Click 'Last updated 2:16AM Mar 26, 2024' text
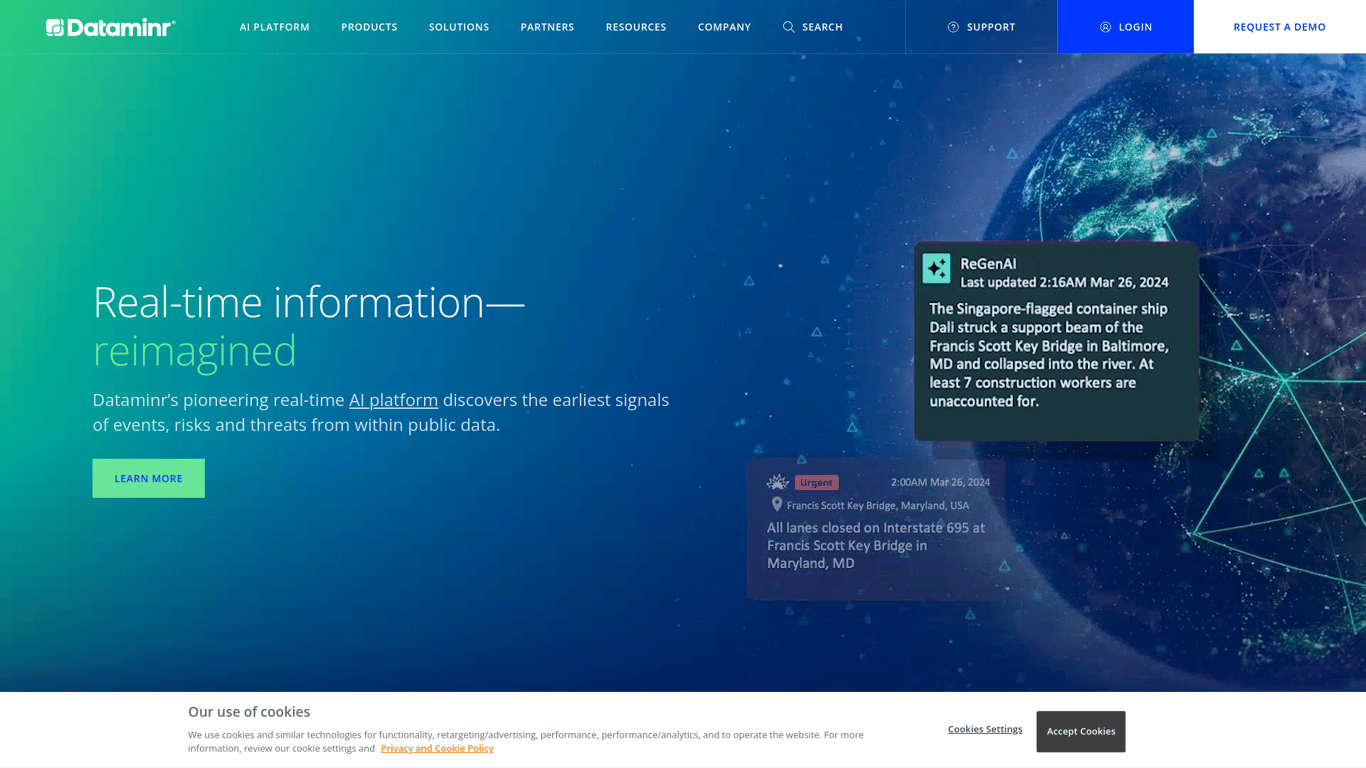The width and height of the screenshot is (1366, 768). click(1064, 283)
